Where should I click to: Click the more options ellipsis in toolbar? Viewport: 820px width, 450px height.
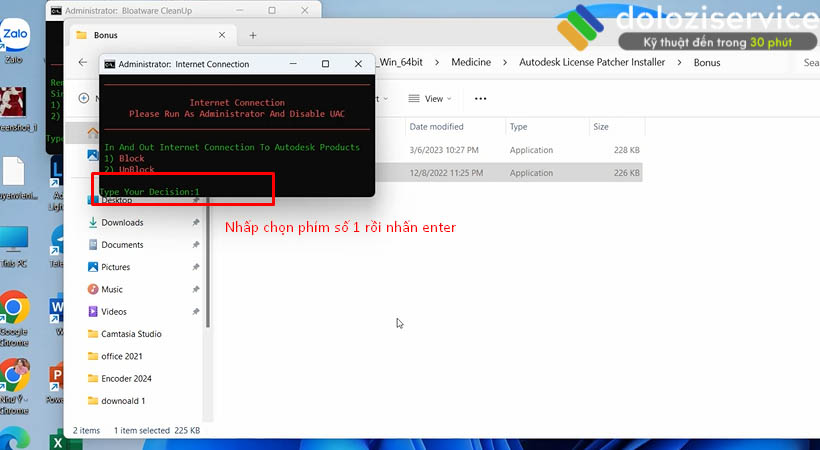[480, 99]
